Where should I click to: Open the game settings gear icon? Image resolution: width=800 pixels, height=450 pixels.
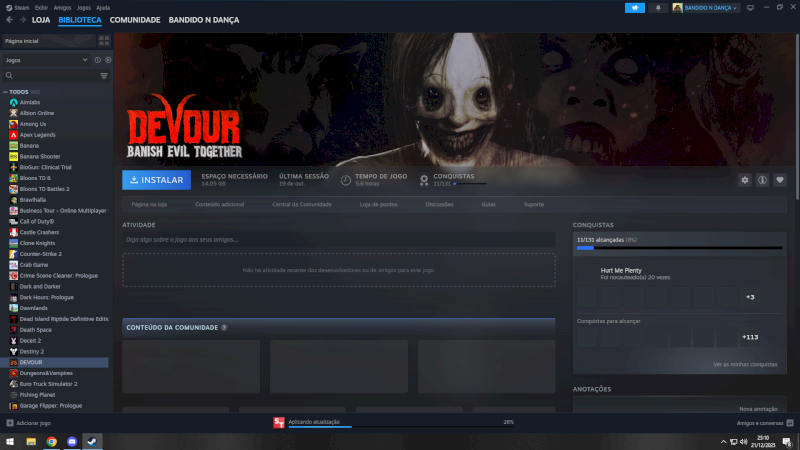pos(744,180)
